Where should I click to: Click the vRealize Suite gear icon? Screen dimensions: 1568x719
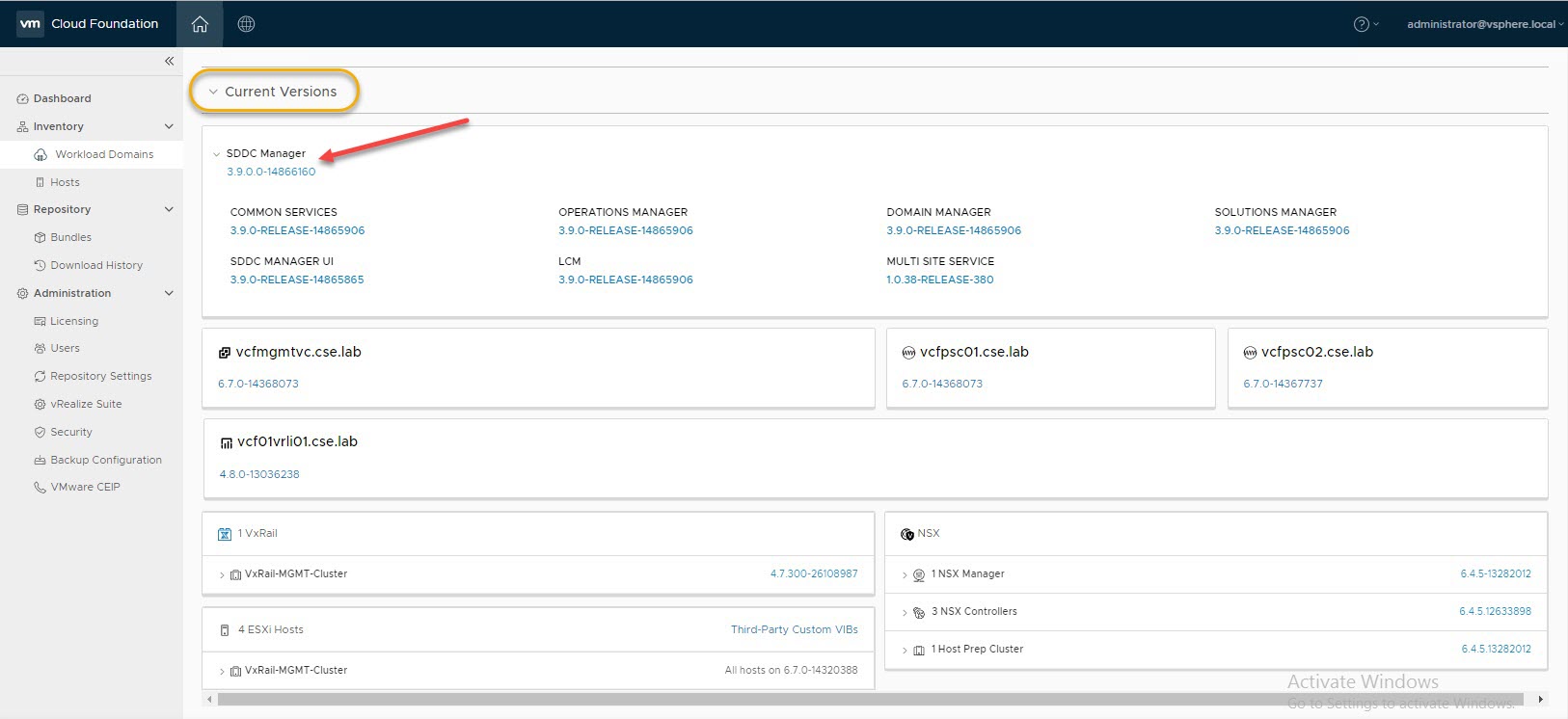pos(40,404)
